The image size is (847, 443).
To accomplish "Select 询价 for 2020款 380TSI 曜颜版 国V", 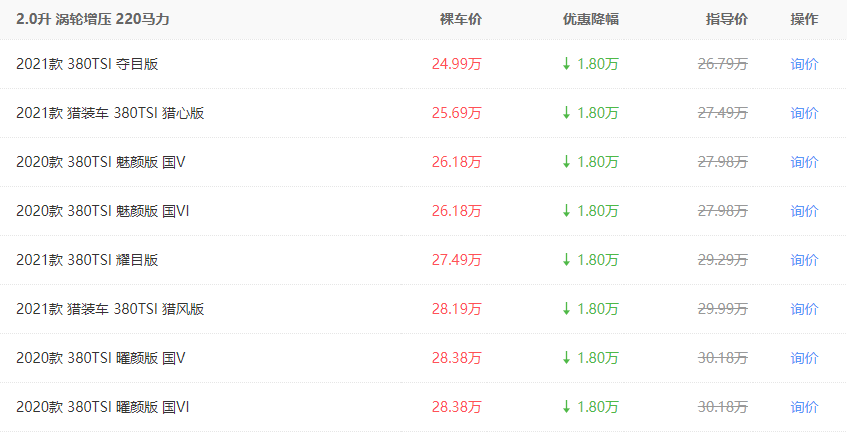I will click(804, 358).
